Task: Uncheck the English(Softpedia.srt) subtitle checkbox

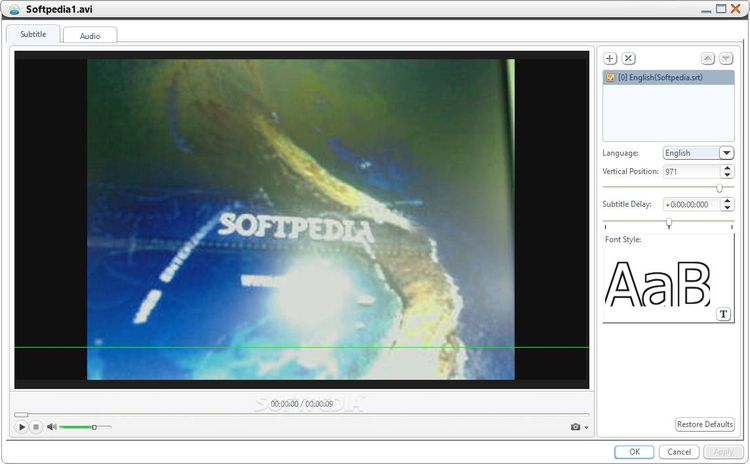Action: tap(610, 77)
